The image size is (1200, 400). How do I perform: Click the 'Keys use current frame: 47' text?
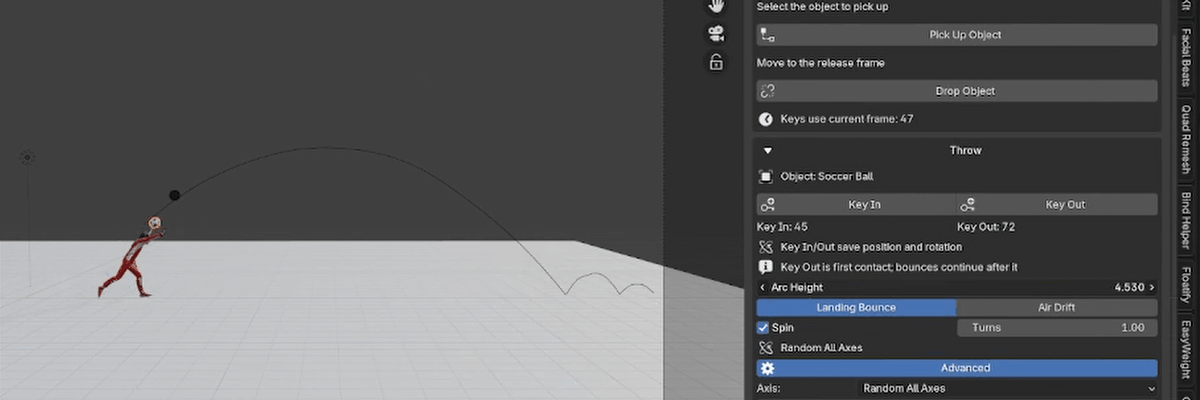pos(846,119)
